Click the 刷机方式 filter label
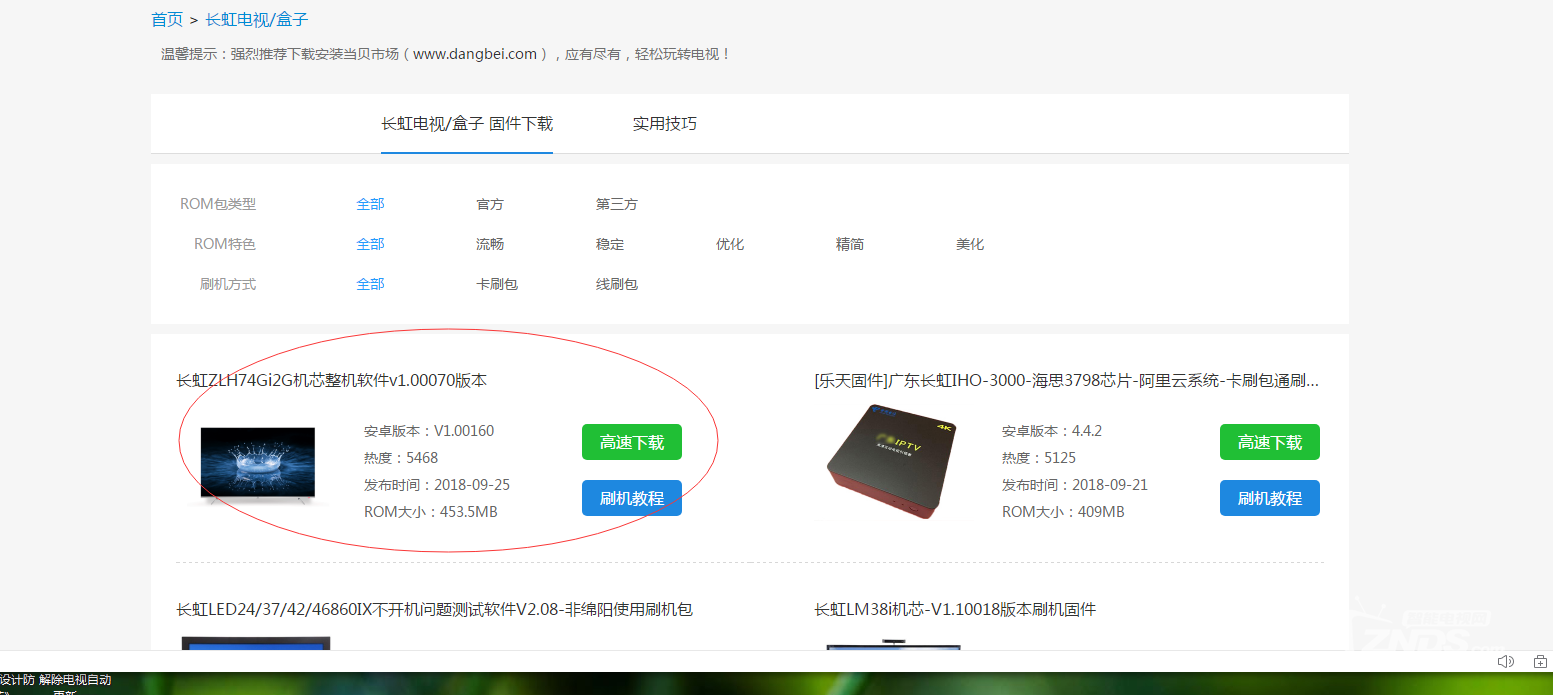This screenshot has width=1553, height=695. 228,284
